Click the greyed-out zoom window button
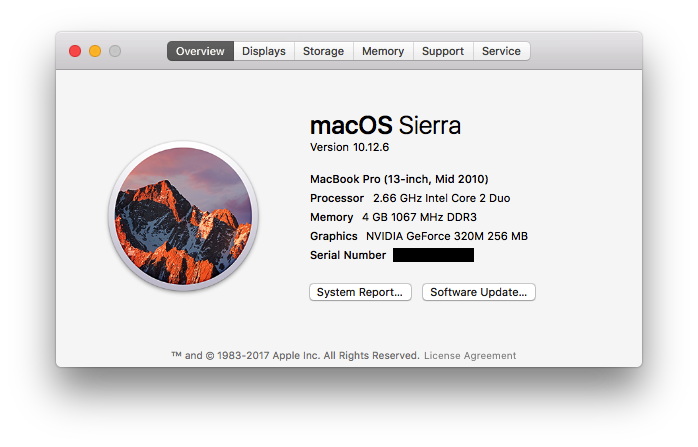698x447 pixels. click(115, 51)
